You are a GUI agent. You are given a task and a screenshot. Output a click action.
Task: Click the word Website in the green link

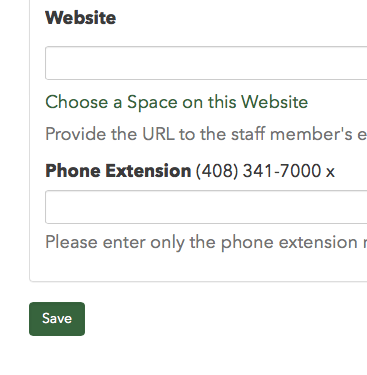tap(275, 102)
